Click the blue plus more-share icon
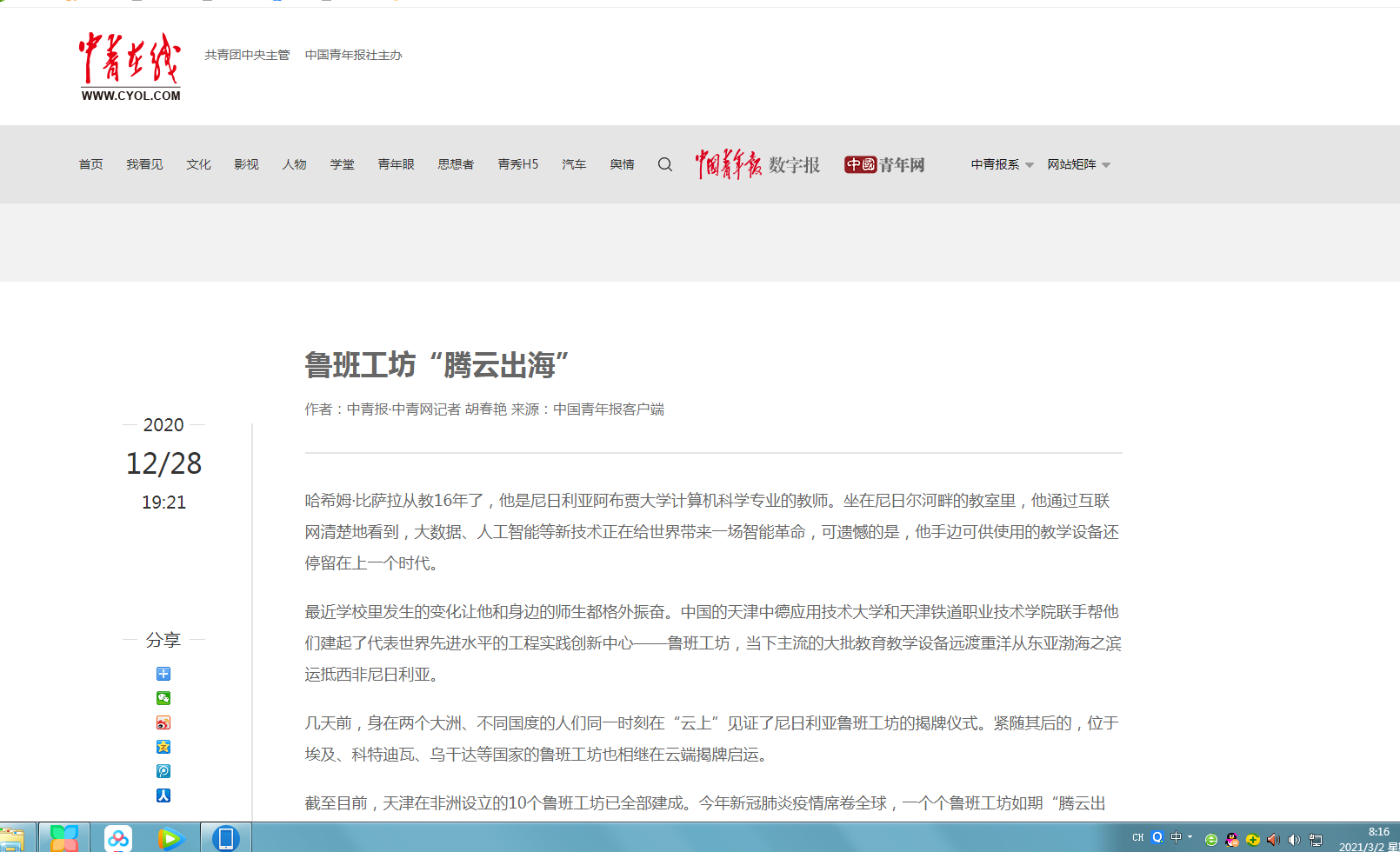Viewport: 1400px width, 852px height. (163, 674)
